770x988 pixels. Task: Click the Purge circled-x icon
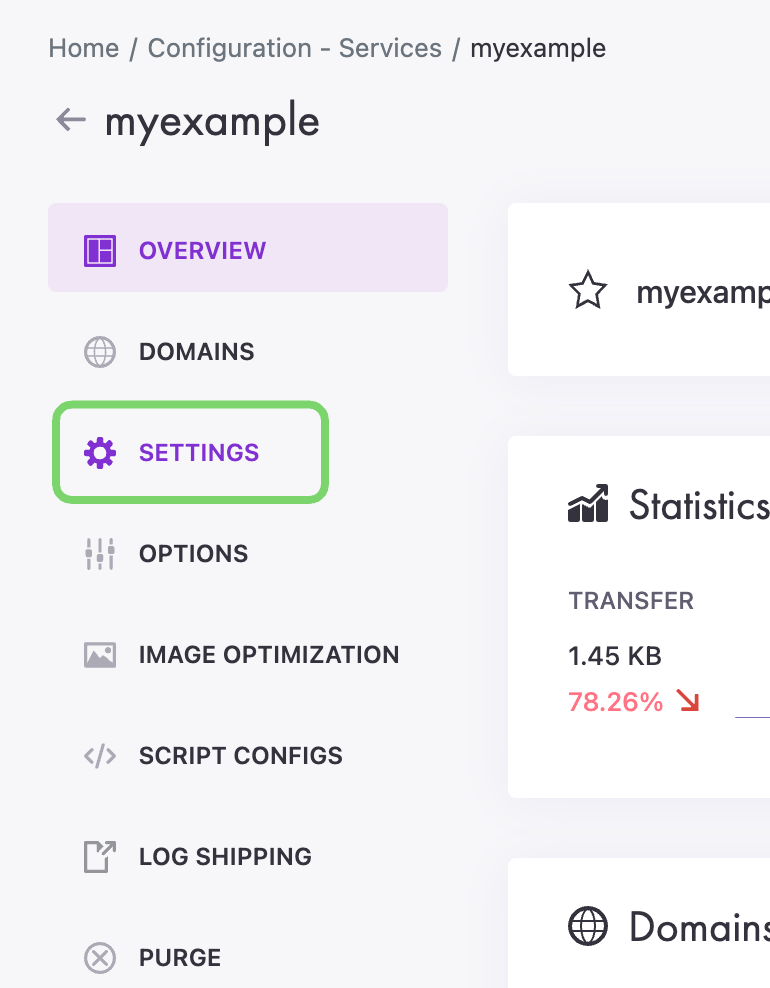point(100,958)
